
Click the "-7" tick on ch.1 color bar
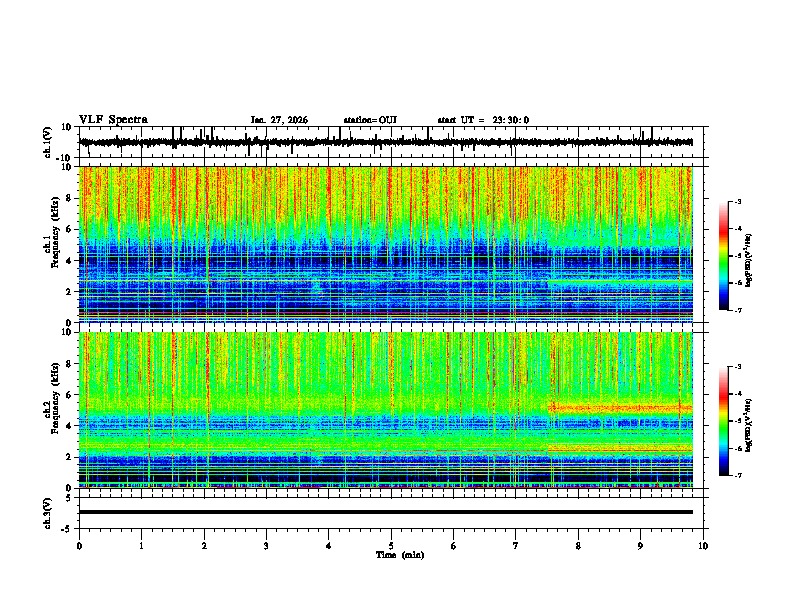point(737,310)
